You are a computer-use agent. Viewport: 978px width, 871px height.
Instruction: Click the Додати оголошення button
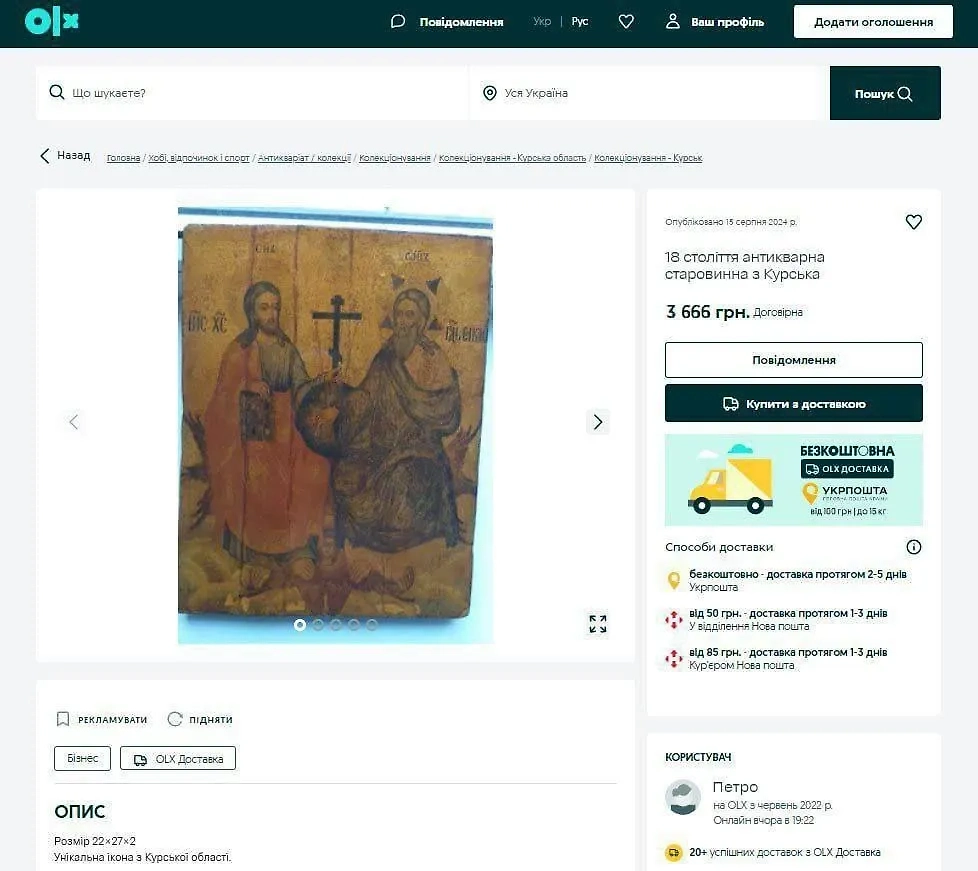pos(872,20)
